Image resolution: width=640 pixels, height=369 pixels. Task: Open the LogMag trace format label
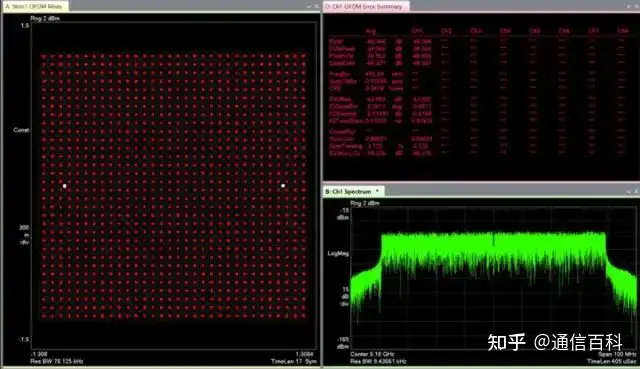pyautogui.click(x=338, y=253)
